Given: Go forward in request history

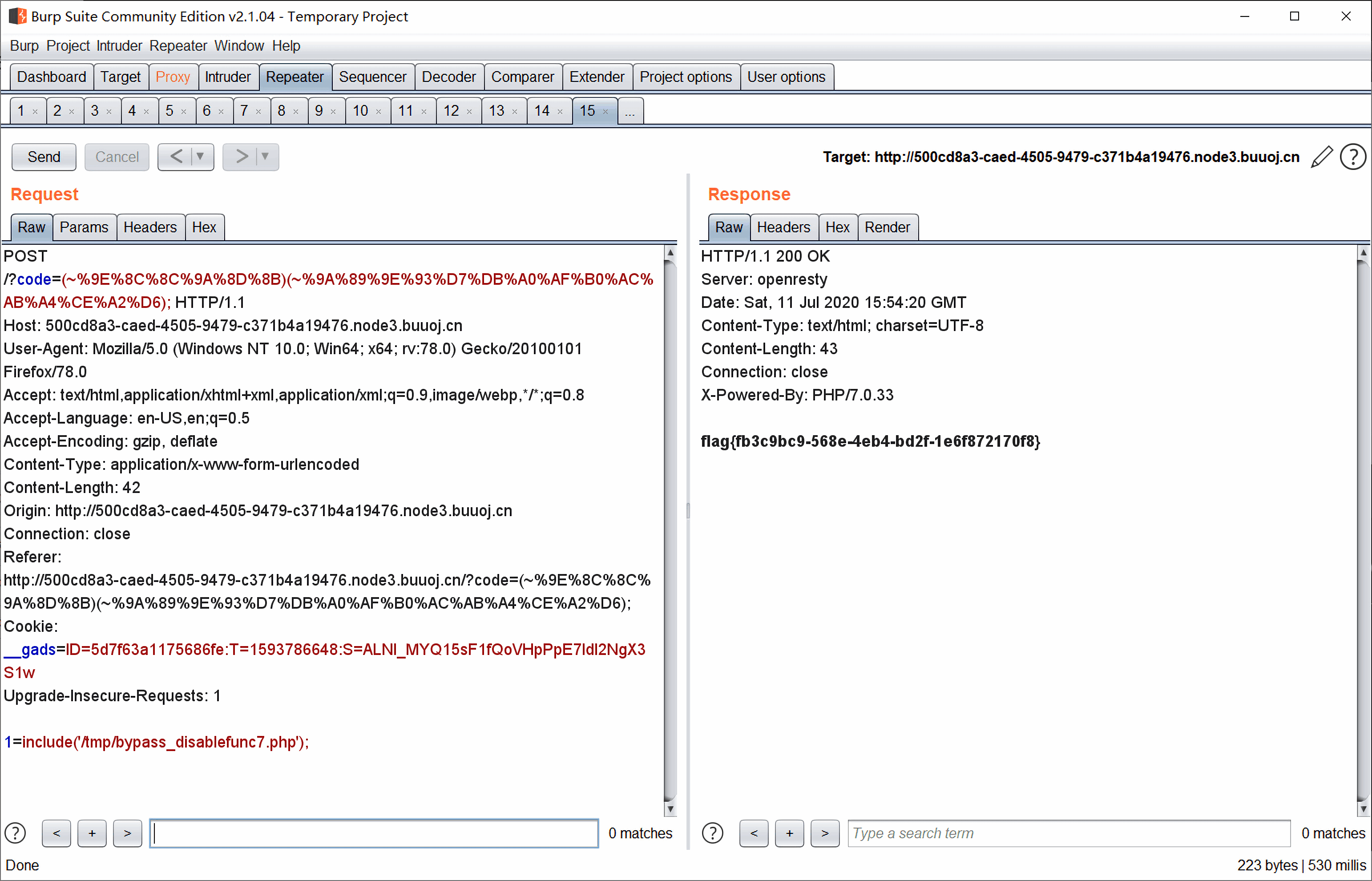Looking at the screenshot, I should coord(241,156).
